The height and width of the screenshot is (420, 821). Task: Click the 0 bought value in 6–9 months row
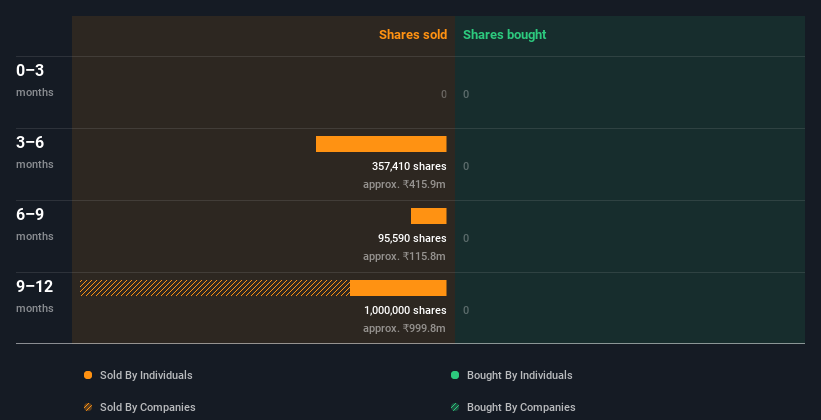point(466,238)
